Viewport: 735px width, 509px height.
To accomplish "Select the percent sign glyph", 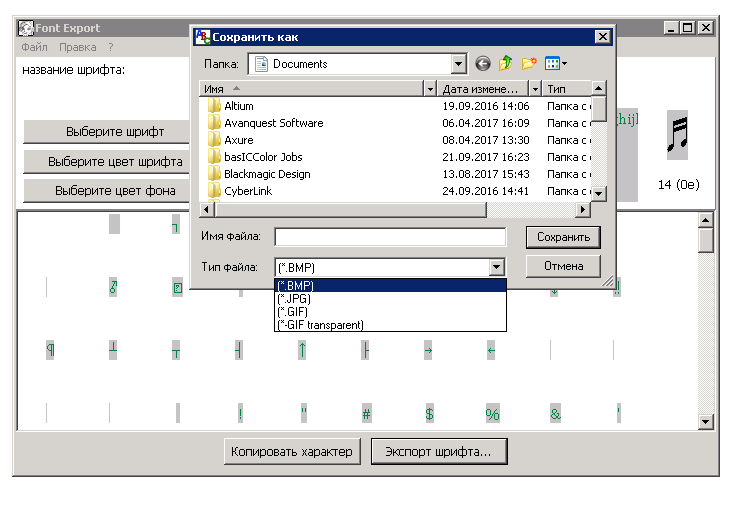I will coord(492,413).
